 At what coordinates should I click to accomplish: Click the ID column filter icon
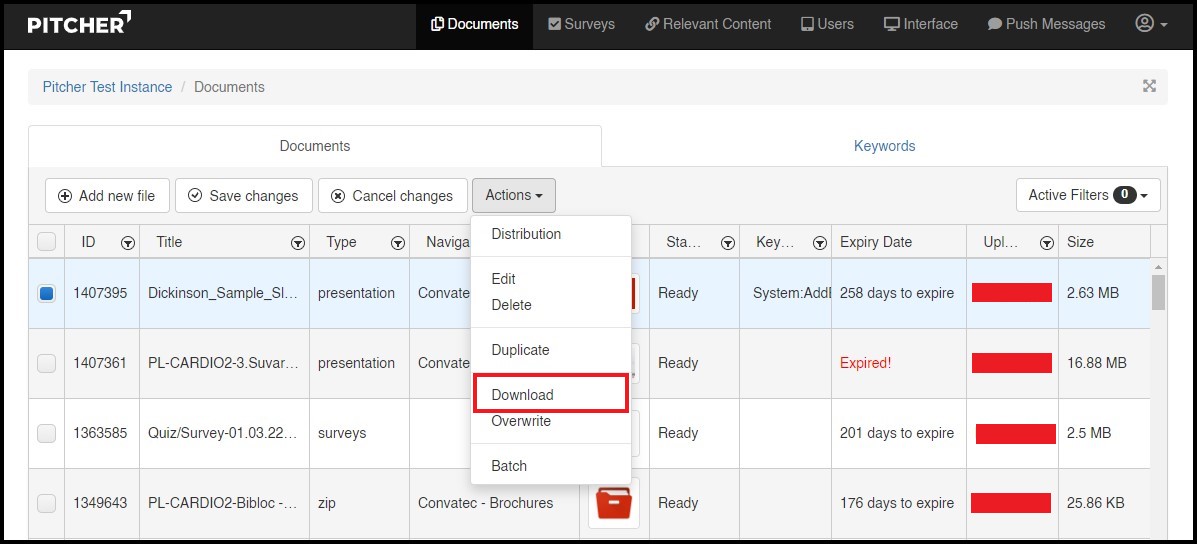coord(128,243)
